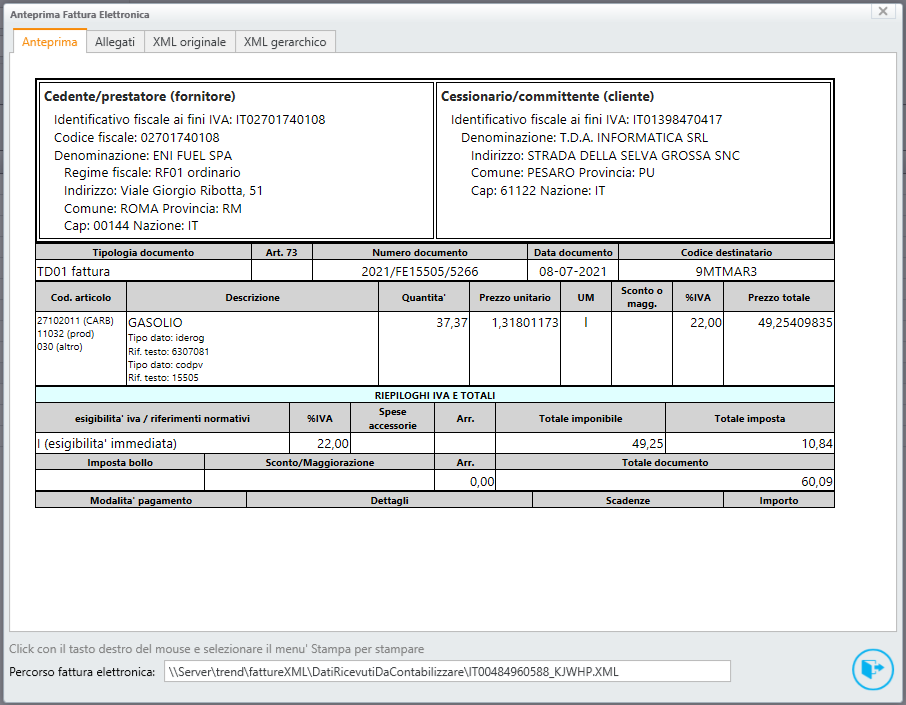Select the quantity value 37,37

[451, 322]
